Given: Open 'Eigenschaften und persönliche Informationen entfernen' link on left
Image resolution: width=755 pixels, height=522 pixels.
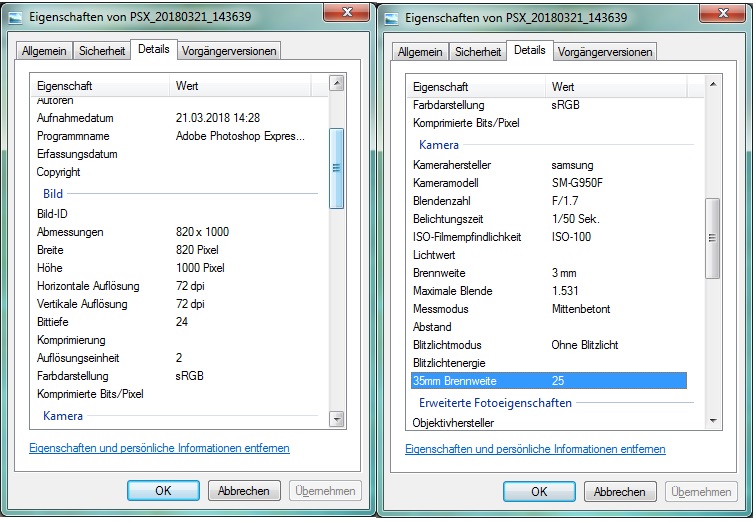Looking at the screenshot, I should (159, 448).
